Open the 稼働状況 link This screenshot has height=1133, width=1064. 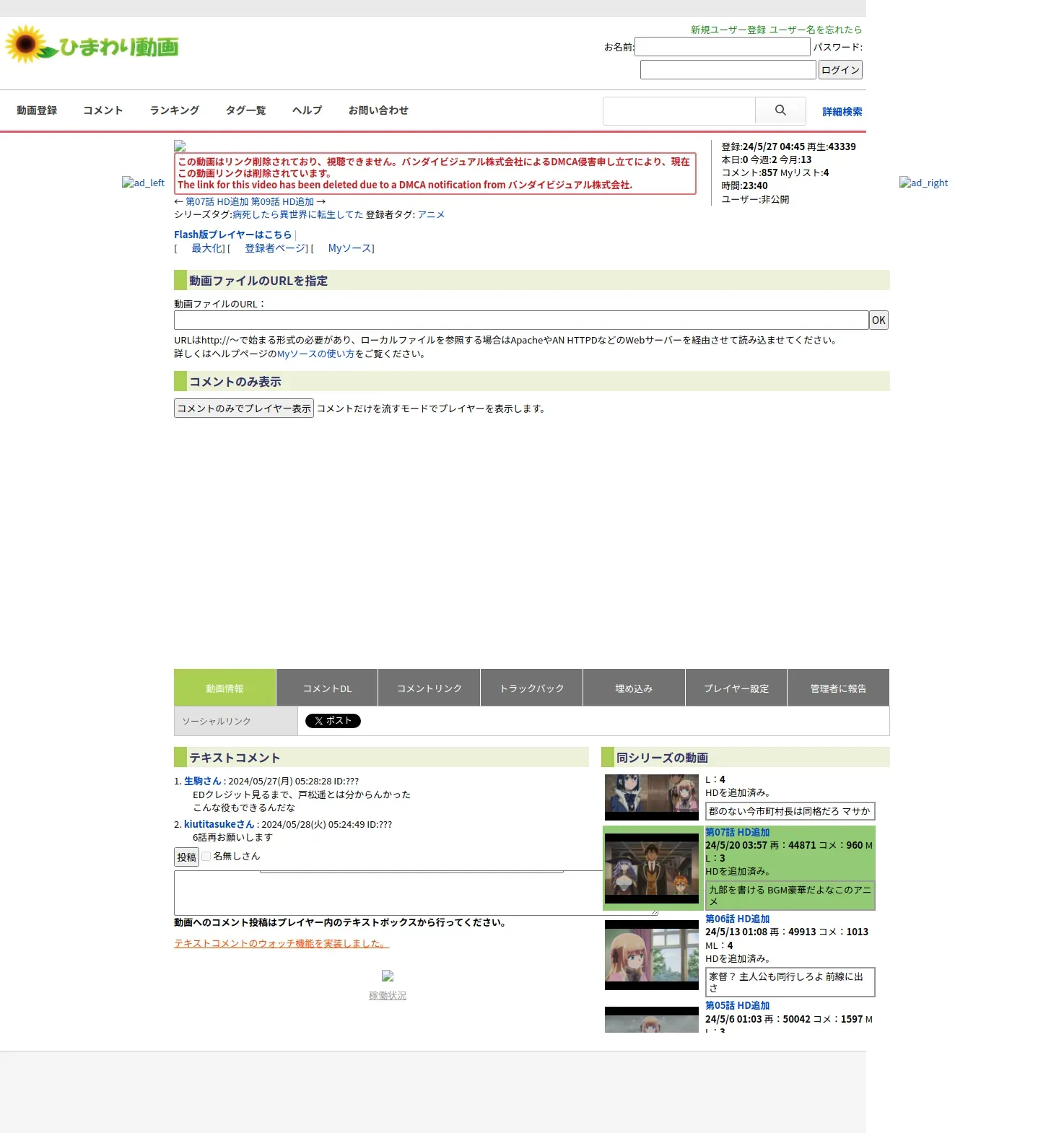pyautogui.click(x=388, y=995)
